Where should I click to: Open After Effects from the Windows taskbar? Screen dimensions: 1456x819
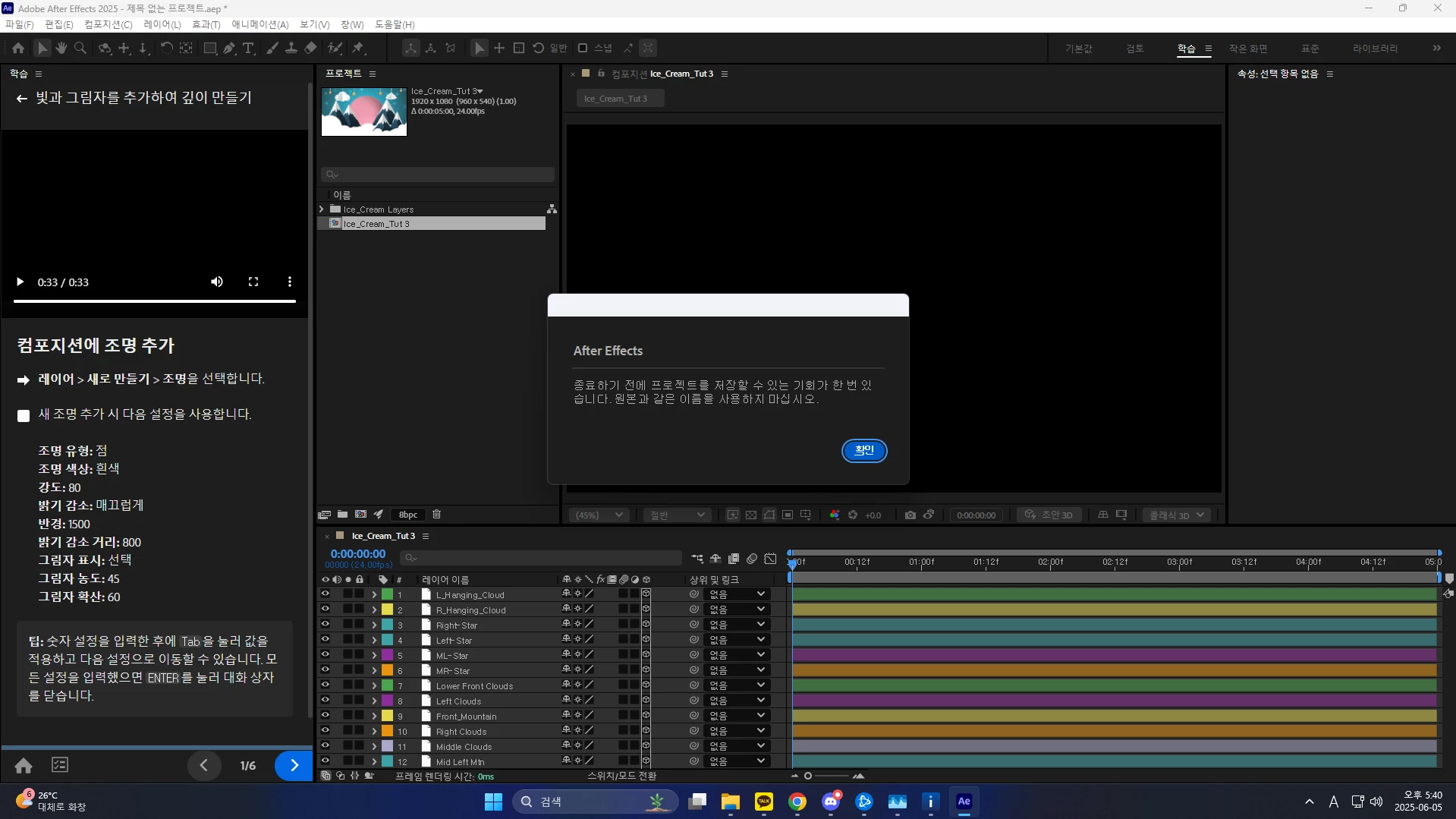964,802
